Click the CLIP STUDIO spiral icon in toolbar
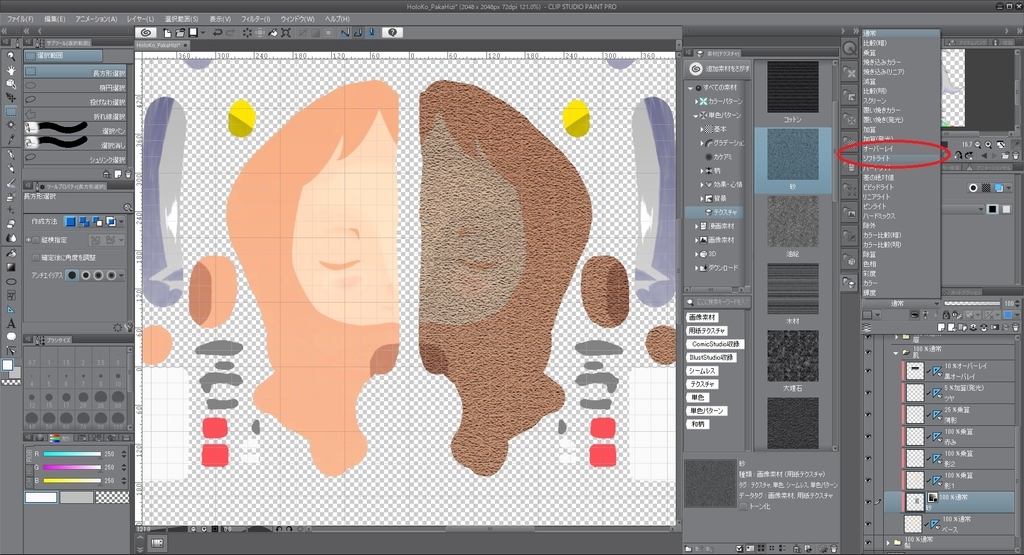The image size is (1024, 555). (x=146, y=33)
